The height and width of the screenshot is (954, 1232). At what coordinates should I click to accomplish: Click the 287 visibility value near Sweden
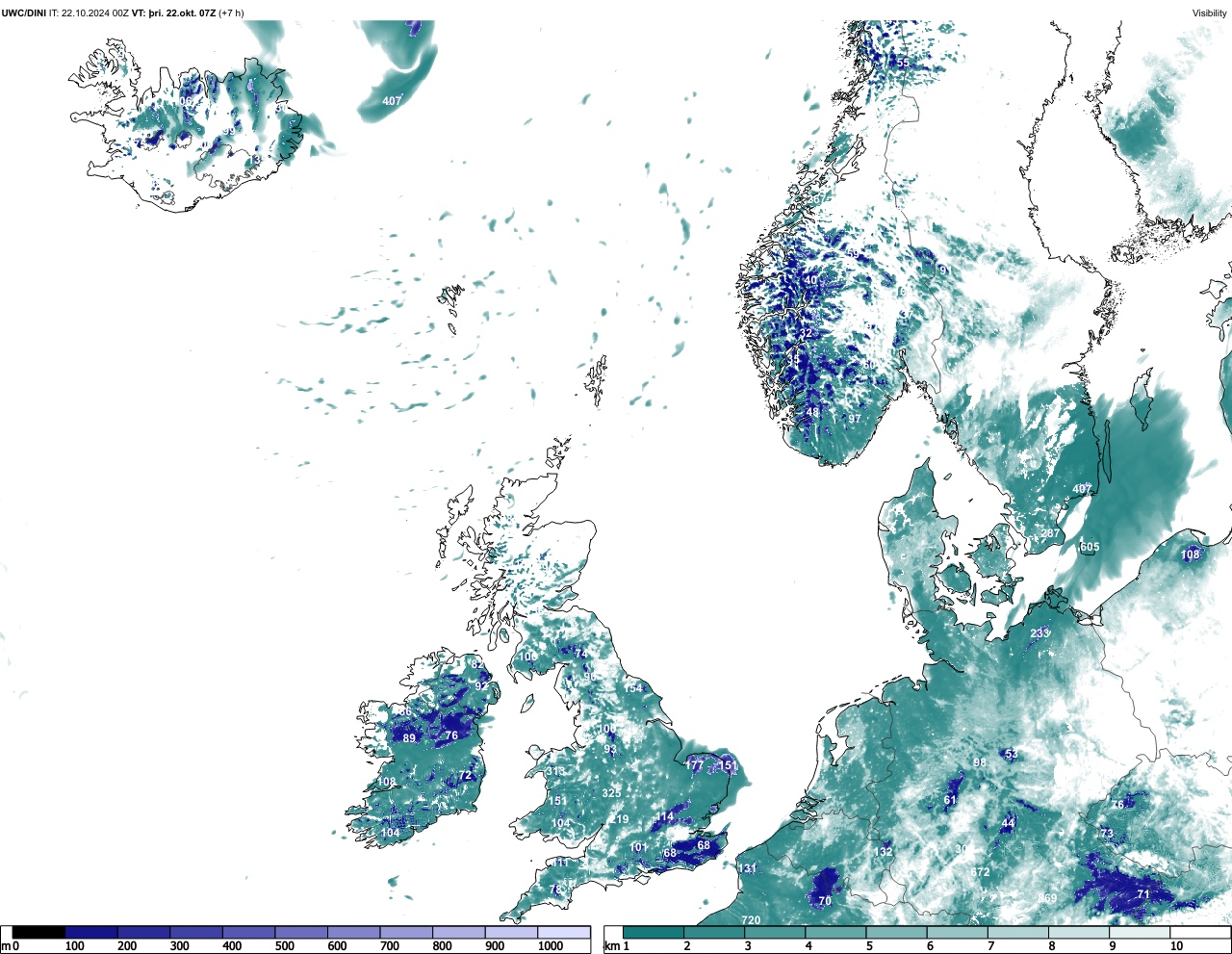pos(1050,533)
